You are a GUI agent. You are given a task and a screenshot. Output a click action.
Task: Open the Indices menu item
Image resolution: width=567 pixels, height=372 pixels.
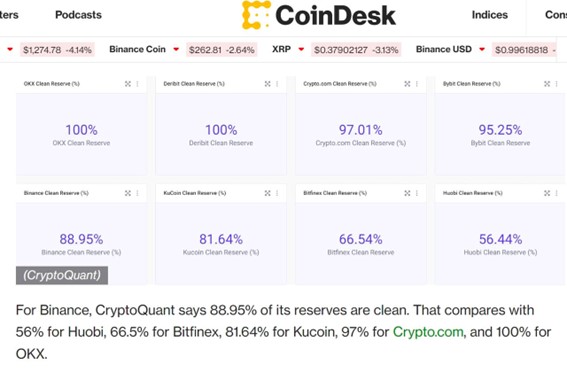490,15
